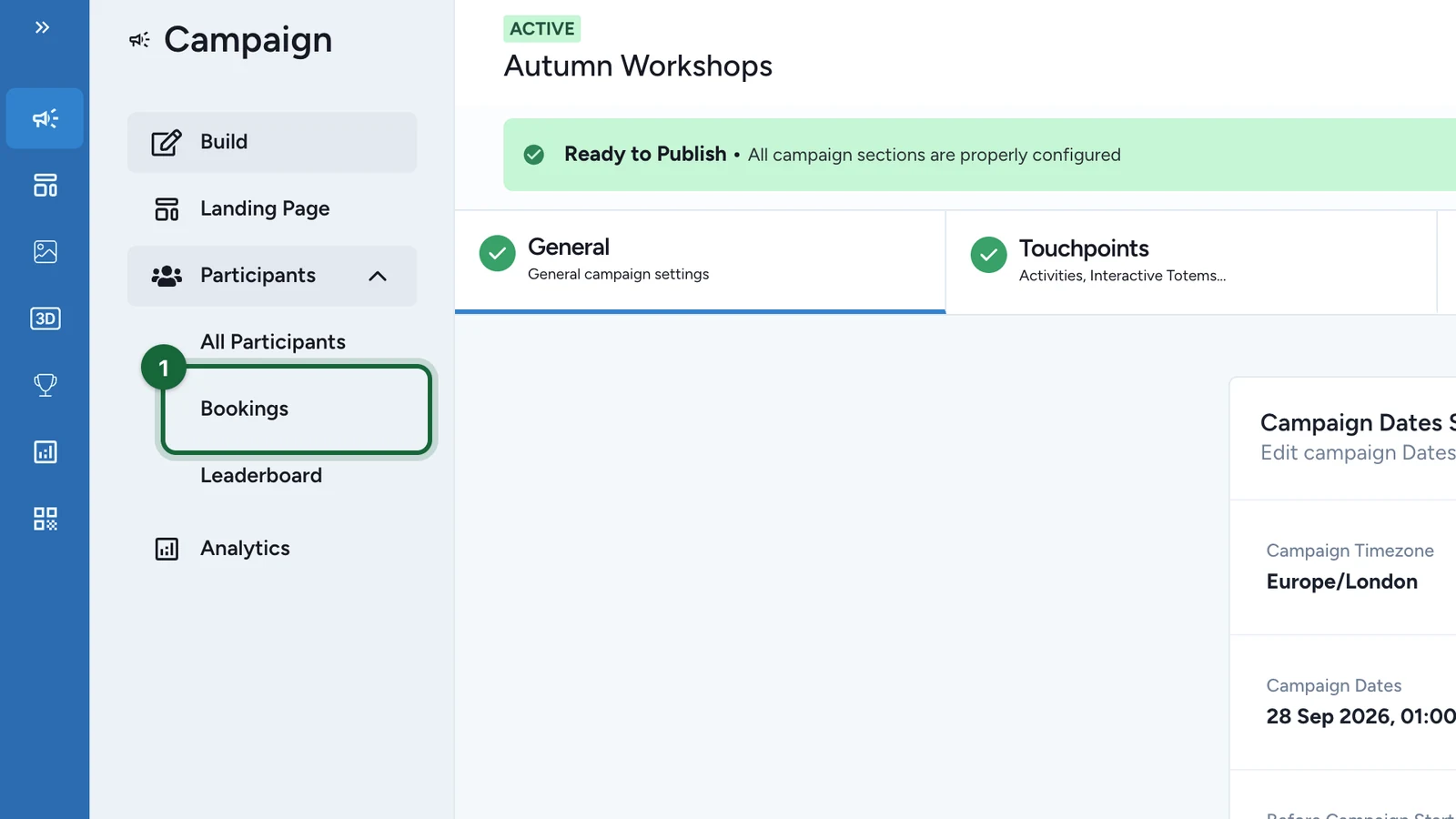The image size is (1456, 819).
Task: Expand the sidebar with double-chevron icon
Action: click(42, 27)
